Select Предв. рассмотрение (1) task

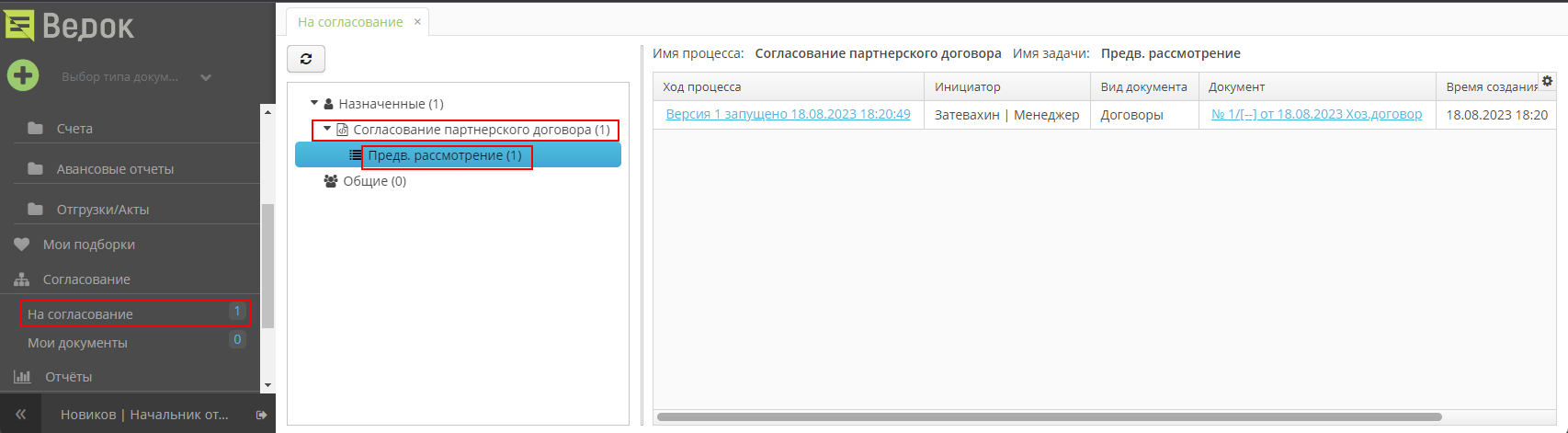click(x=445, y=155)
